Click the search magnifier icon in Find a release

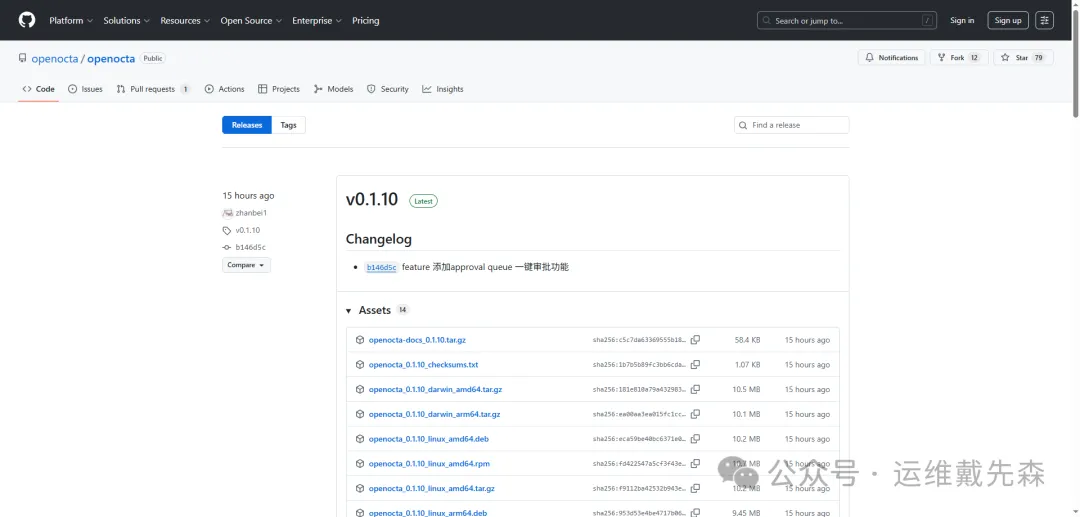[742, 125]
